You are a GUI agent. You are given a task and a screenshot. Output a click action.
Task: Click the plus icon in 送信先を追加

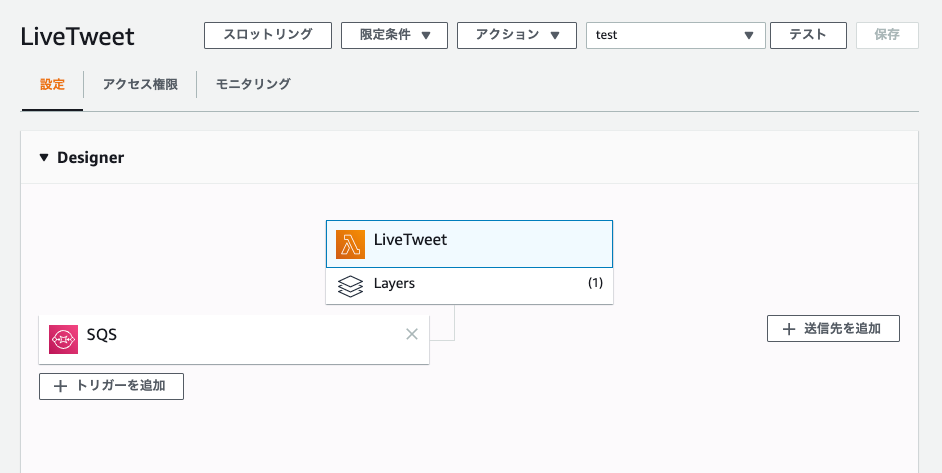pyautogui.click(x=788, y=329)
